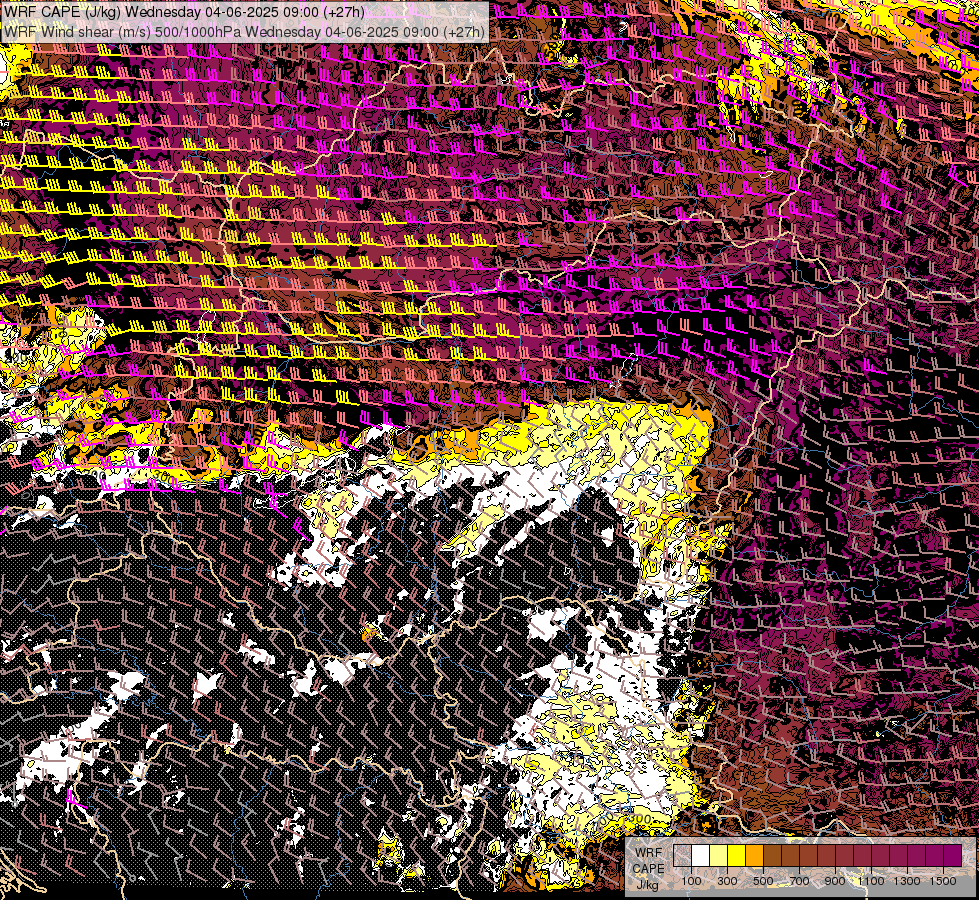
Task: Click the 500 legend tick label
Action: (763, 881)
